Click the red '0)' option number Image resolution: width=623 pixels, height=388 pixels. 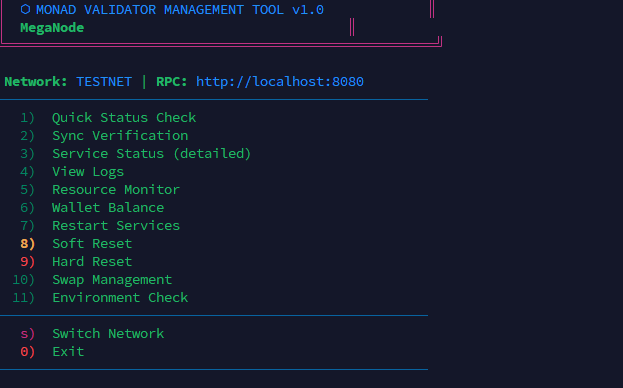28,352
